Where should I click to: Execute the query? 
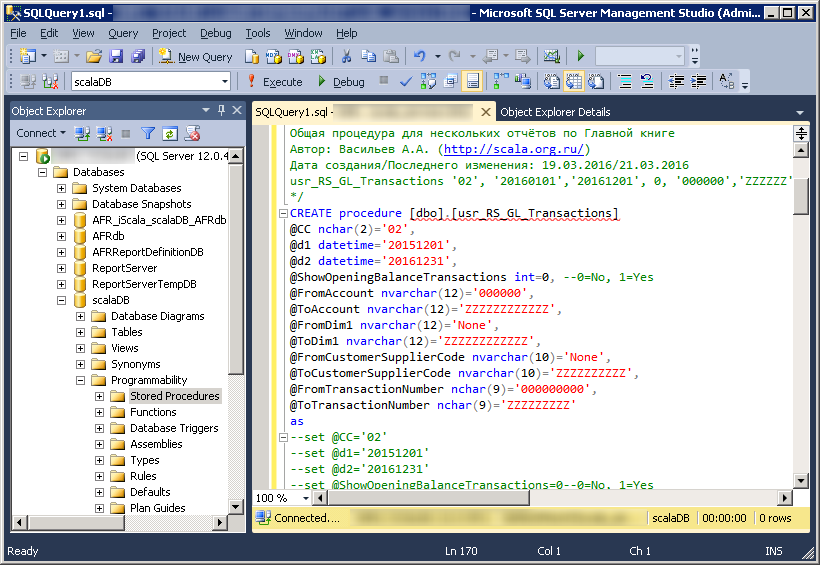pyautogui.click(x=275, y=82)
